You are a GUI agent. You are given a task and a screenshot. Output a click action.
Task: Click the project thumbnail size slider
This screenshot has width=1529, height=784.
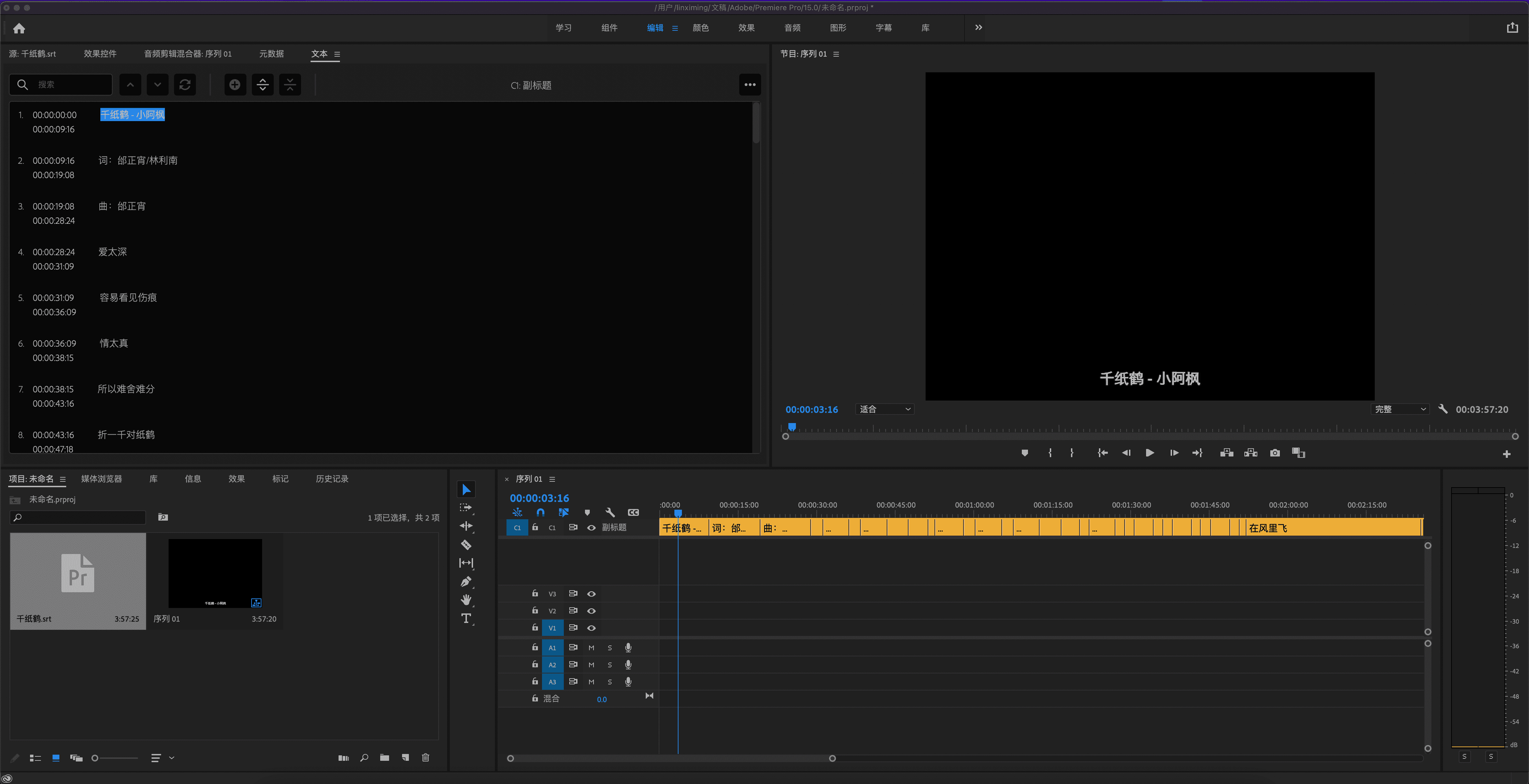115,758
